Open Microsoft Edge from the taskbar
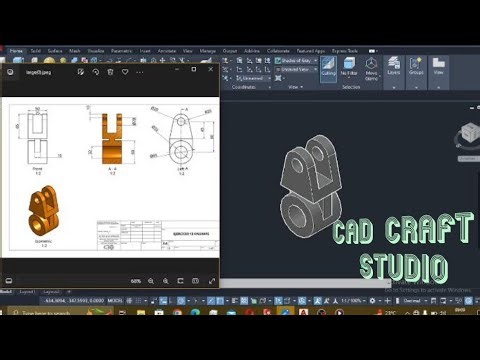Viewport: 480px width, 360px height. (x=195, y=312)
